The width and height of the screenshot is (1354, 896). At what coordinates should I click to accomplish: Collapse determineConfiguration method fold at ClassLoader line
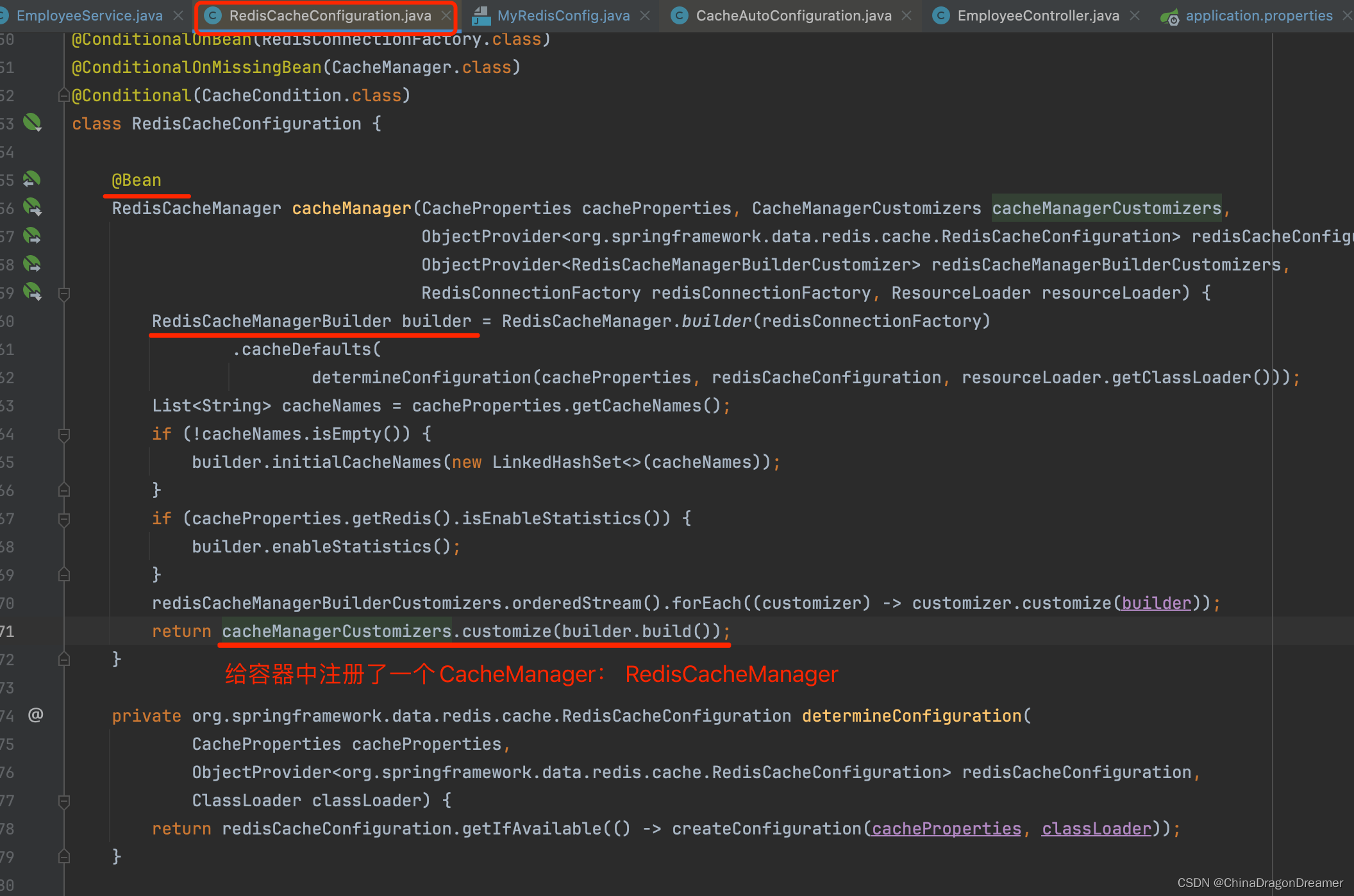(x=64, y=802)
